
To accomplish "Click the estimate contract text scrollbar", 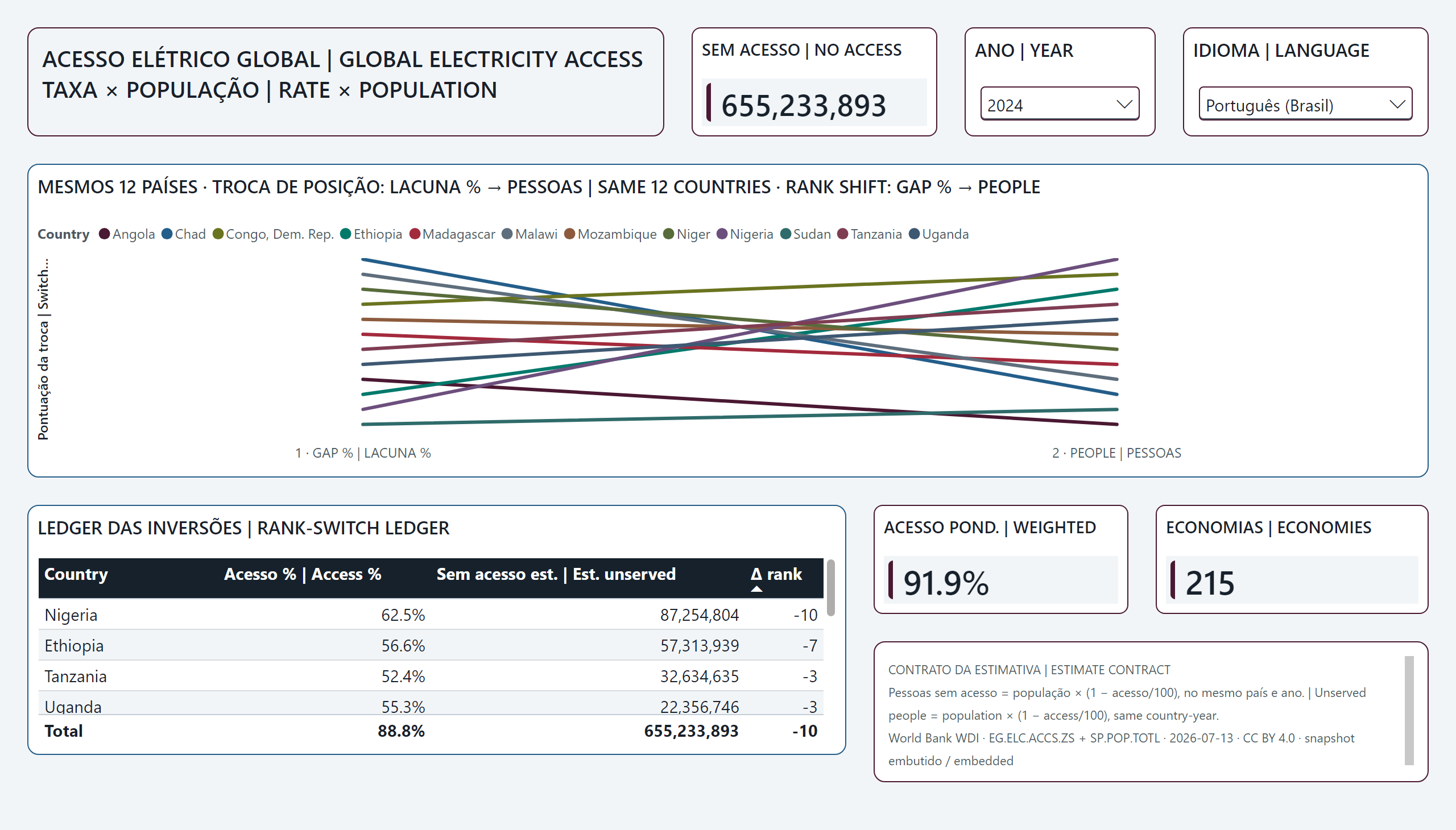I will [x=1409, y=710].
